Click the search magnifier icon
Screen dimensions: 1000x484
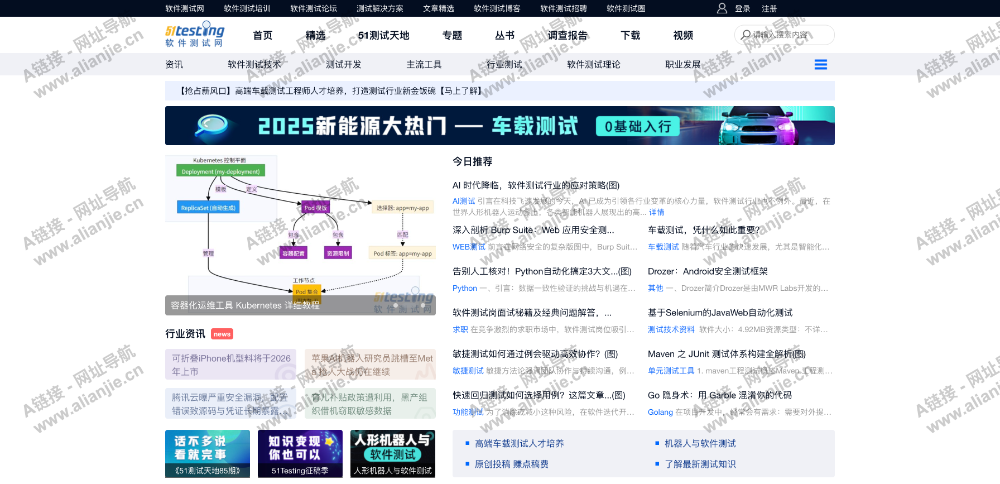pos(745,34)
